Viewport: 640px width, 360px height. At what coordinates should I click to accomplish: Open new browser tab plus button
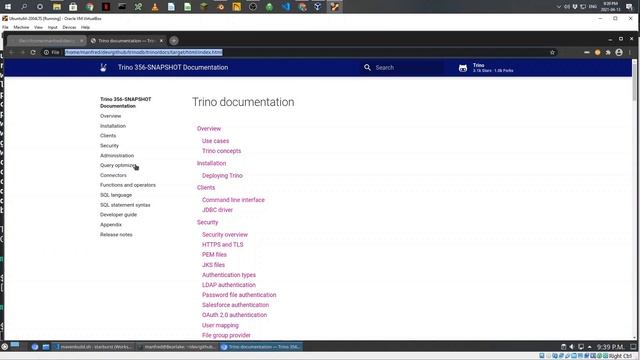tap(174, 41)
